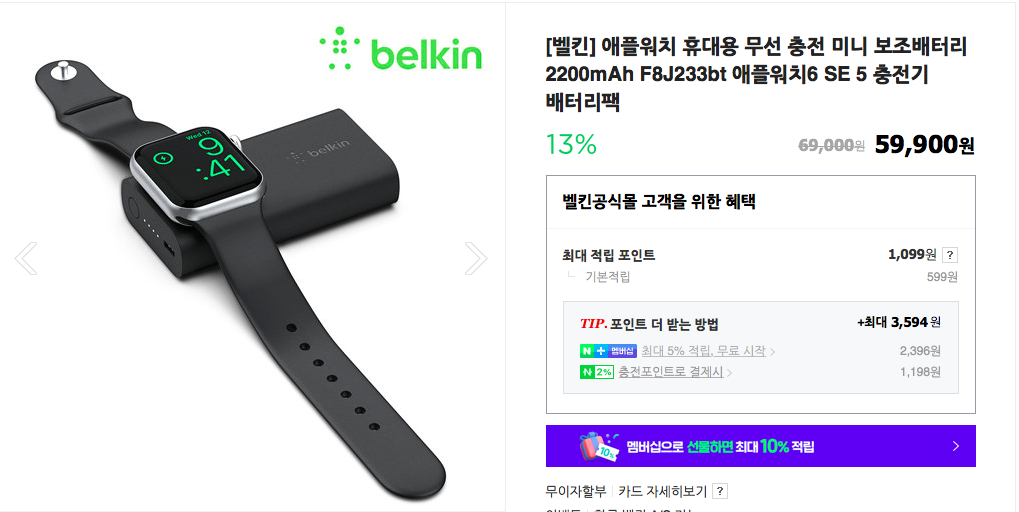Click the 멤버십으로 선물하면 최대 10% 적립 banner

(x=760, y=446)
